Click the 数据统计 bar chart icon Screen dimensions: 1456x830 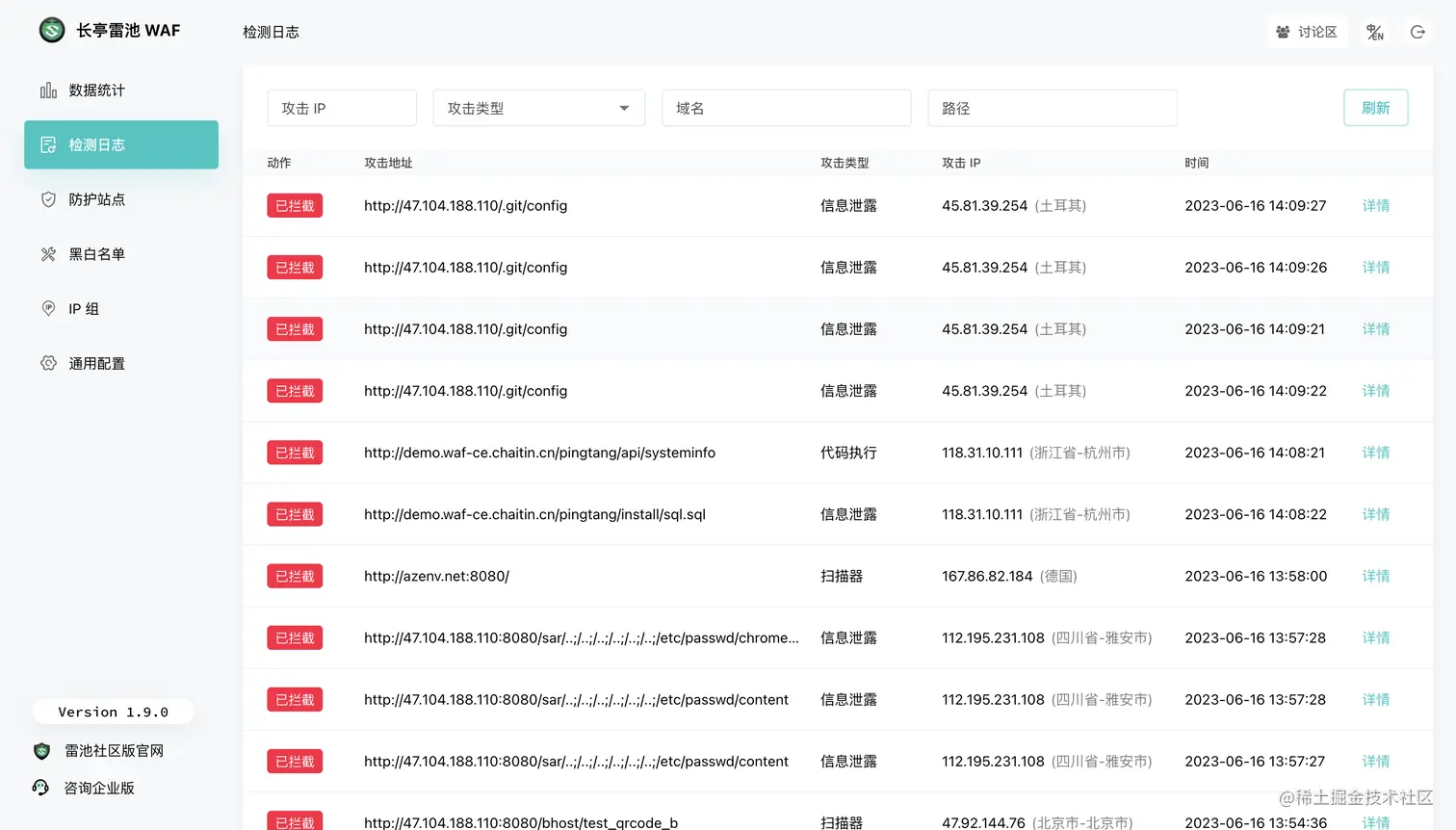click(48, 91)
